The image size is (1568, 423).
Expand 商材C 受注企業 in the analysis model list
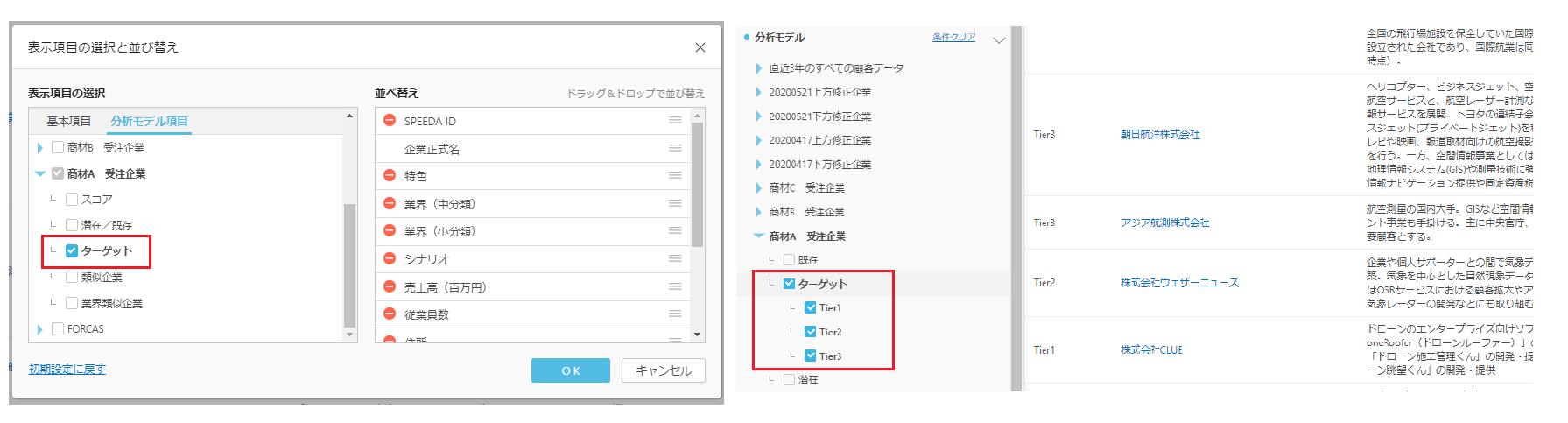point(758,188)
